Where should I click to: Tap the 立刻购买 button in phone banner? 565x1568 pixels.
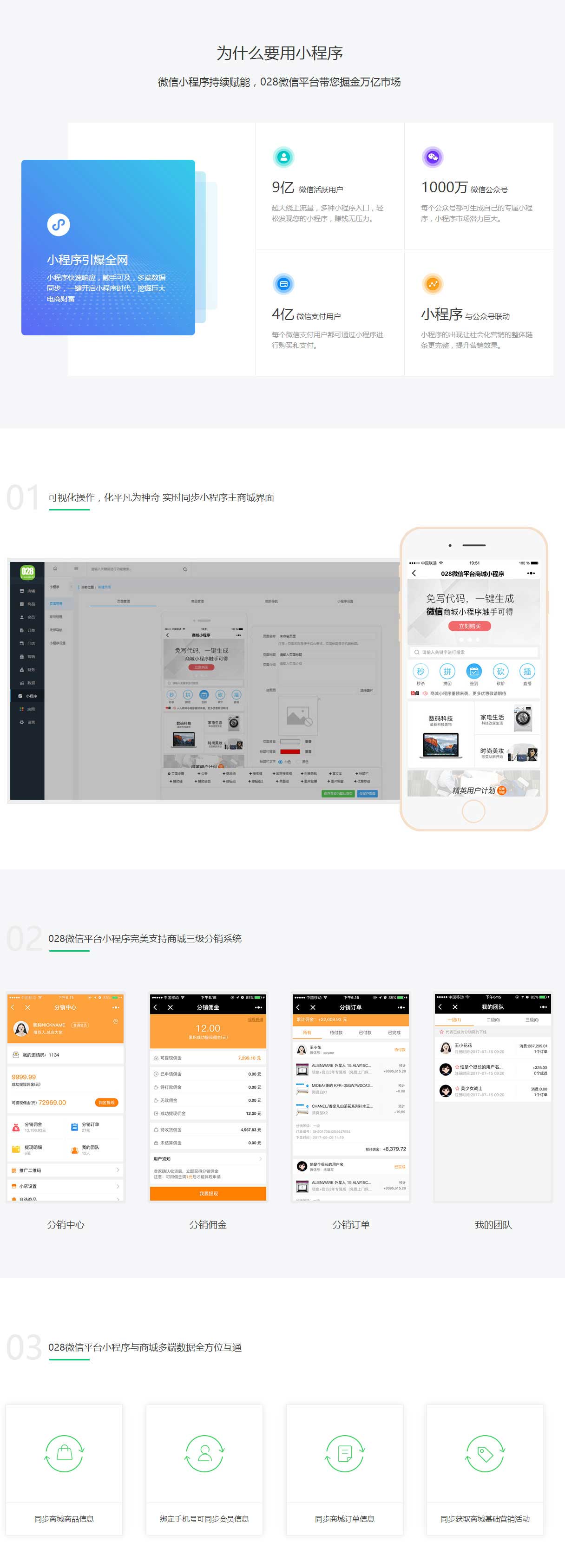tap(469, 626)
